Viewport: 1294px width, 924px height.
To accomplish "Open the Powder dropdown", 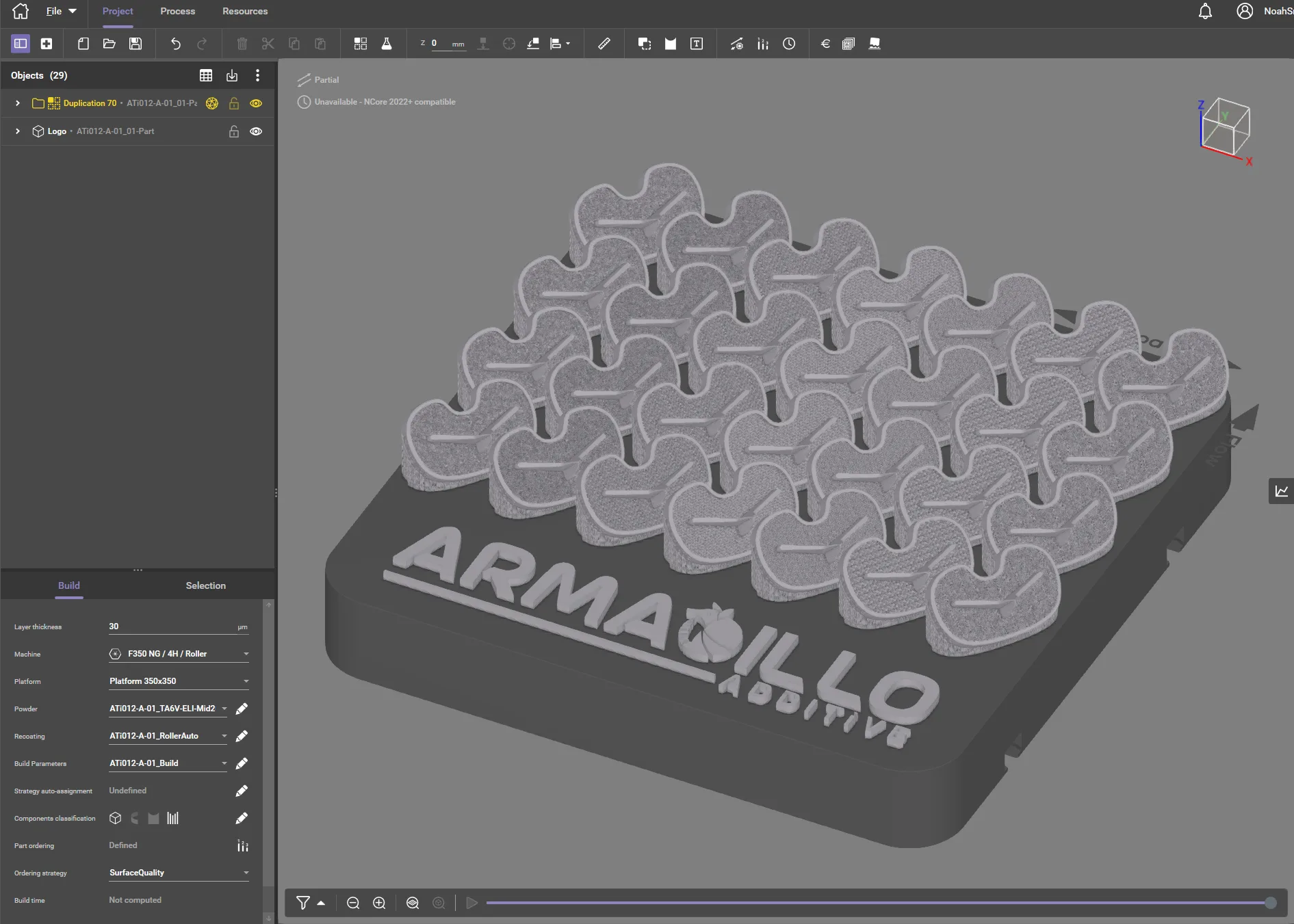I will point(168,709).
